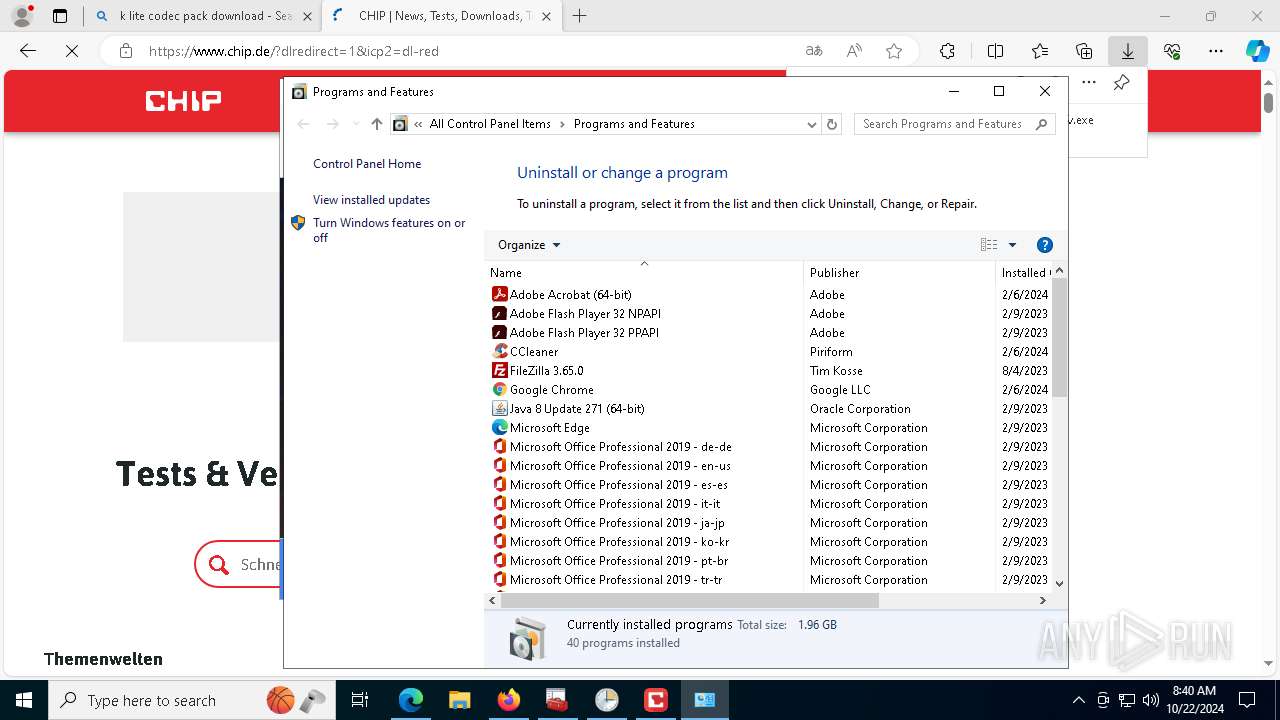Add page to favorites star icon
The image size is (1280, 720).
(894, 51)
